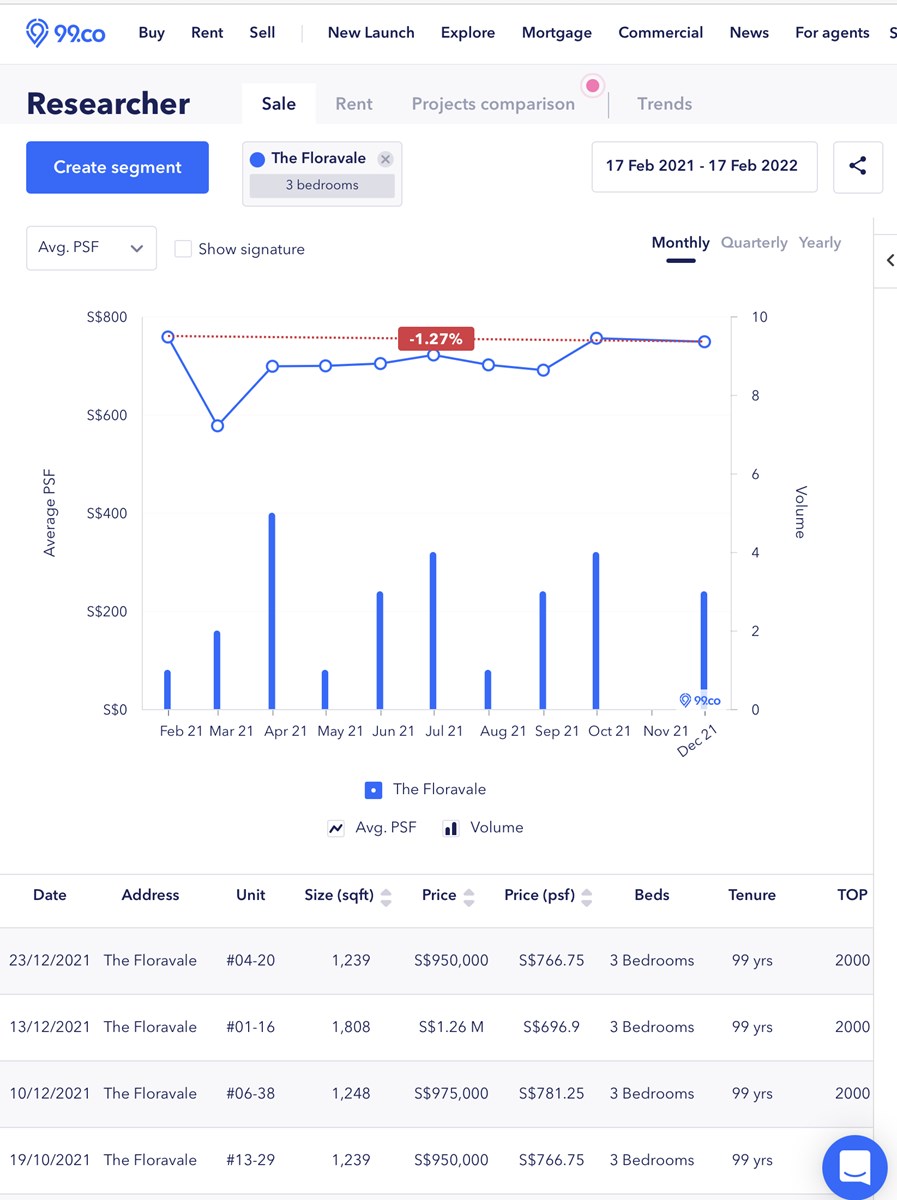This screenshot has height=1200, width=897.
Task: Click the S$781.25 psf cell
Action: pyautogui.click(x=551, y=1094)
